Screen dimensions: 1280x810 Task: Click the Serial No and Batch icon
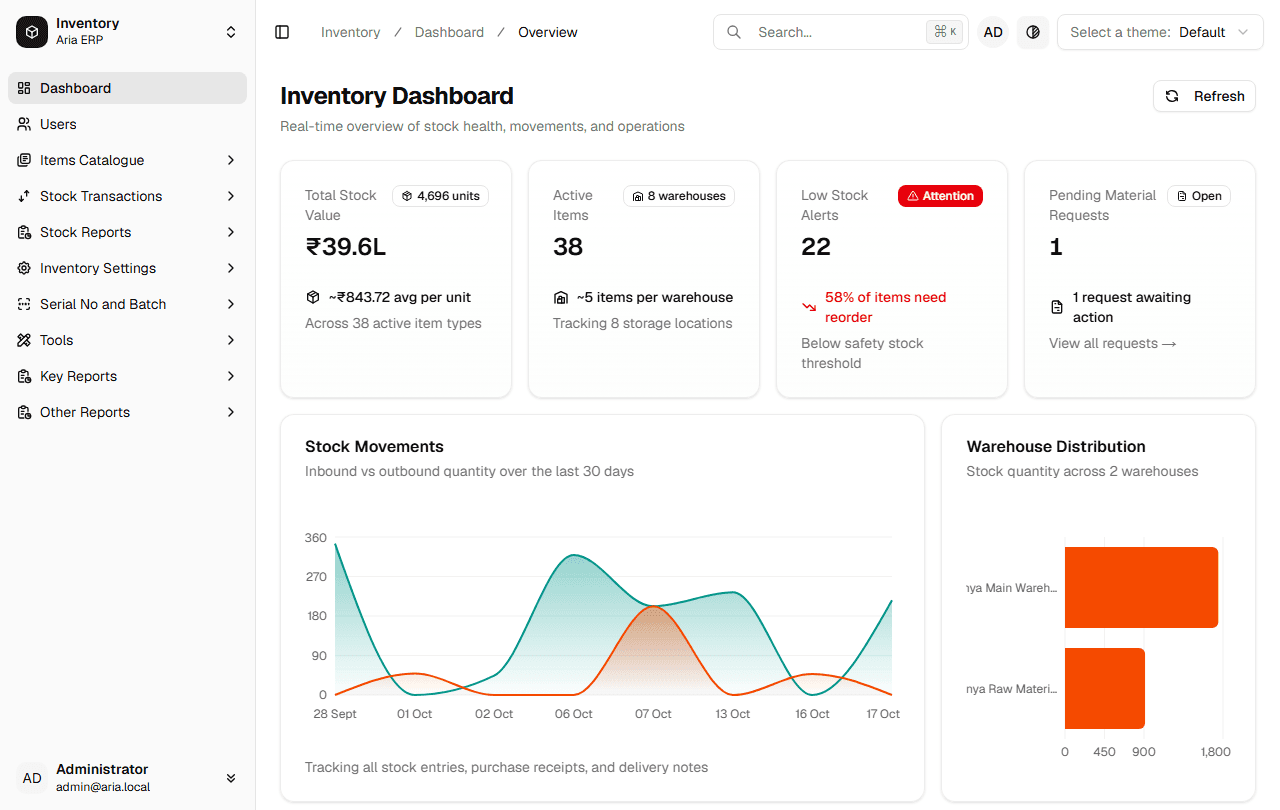pyautogui.click(x=24, y=304)
